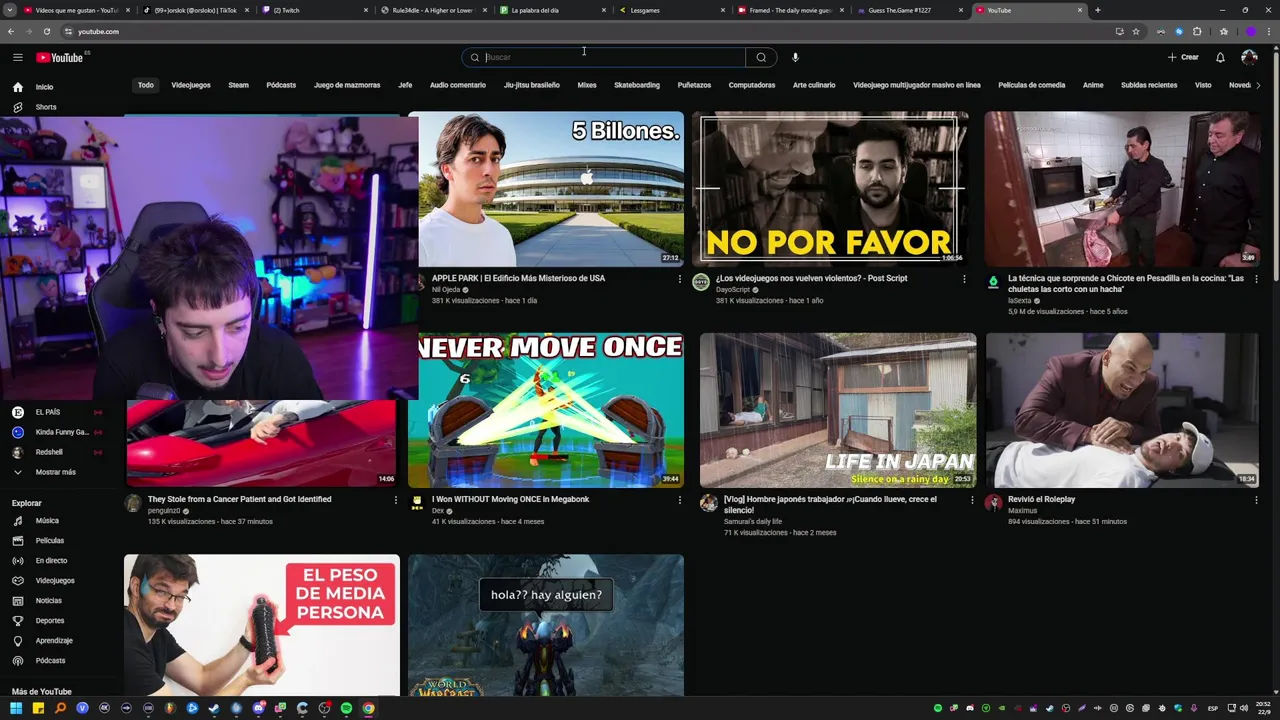Switch to Guess The.Game browser tab
Image resolution: width=1280 pixels, height=720 pixels.
click(908, 10)
